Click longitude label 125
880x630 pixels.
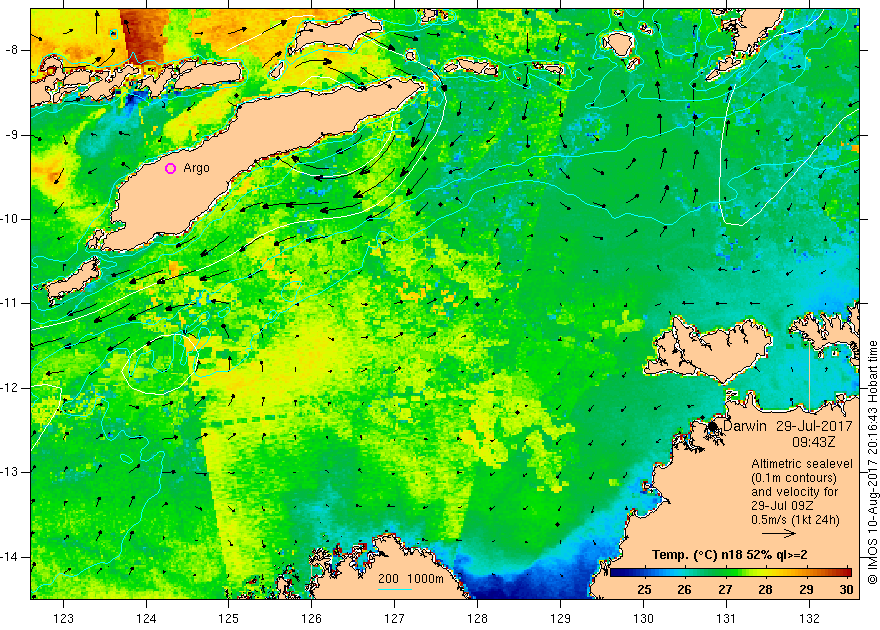point(229,618)
